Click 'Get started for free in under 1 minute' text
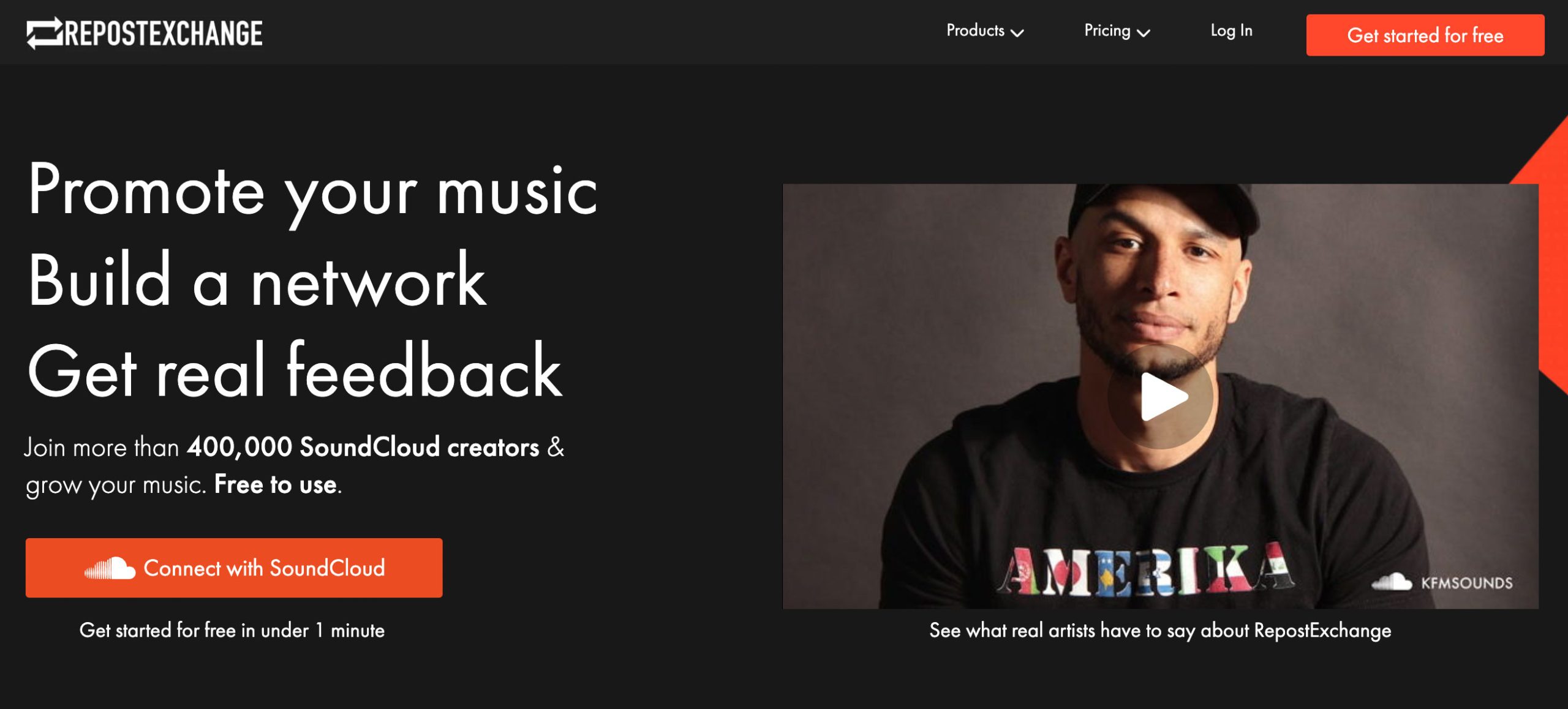Viewport: 1568px width, 709px height. pyautogui.click(x=232, y=631)
